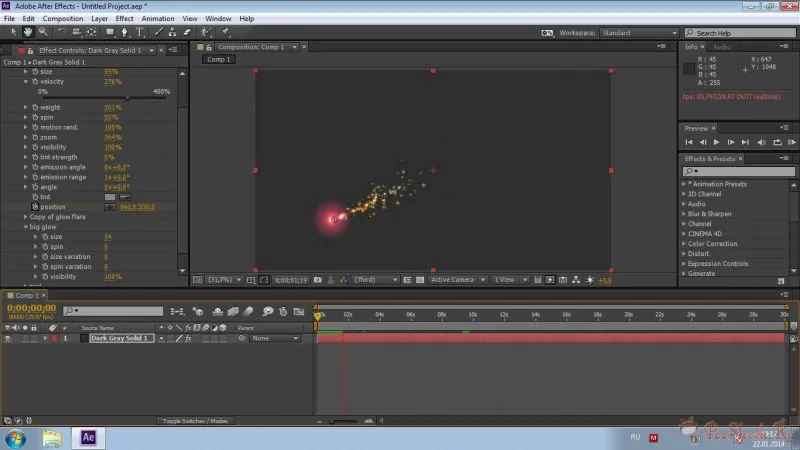Open the Composition menu

point(63,18)
